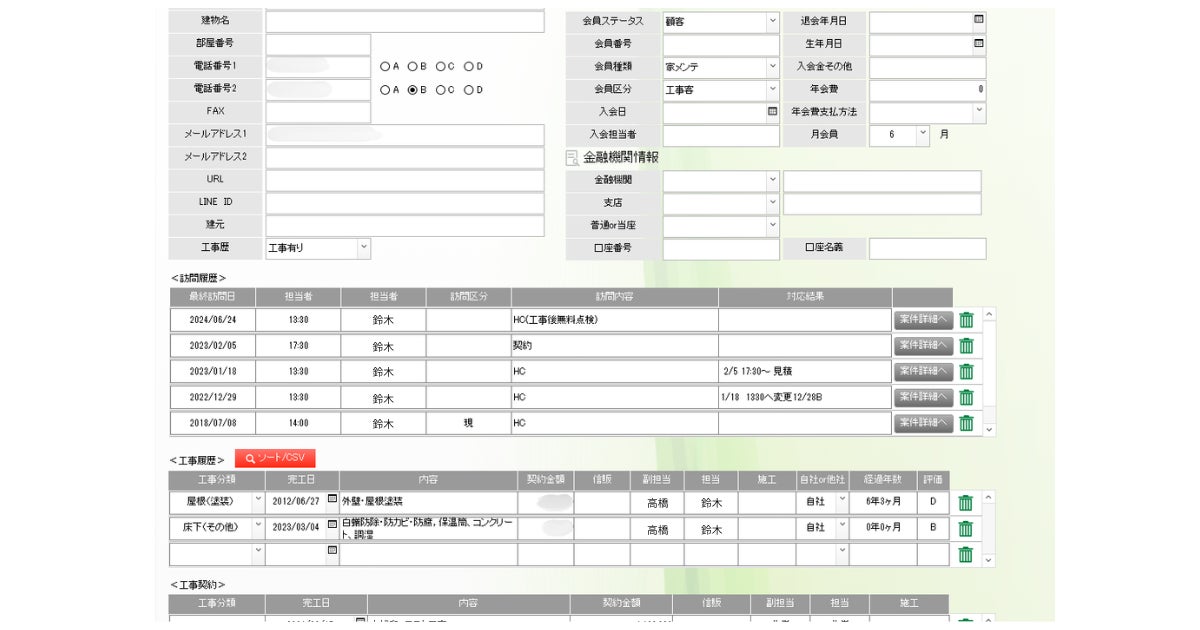Delete the 2023/02/05 visit row via trash icon

[x=966, y=346]
